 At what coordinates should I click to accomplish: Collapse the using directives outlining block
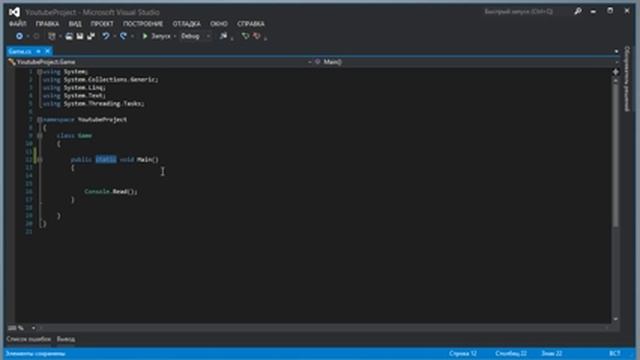point(40,72)
